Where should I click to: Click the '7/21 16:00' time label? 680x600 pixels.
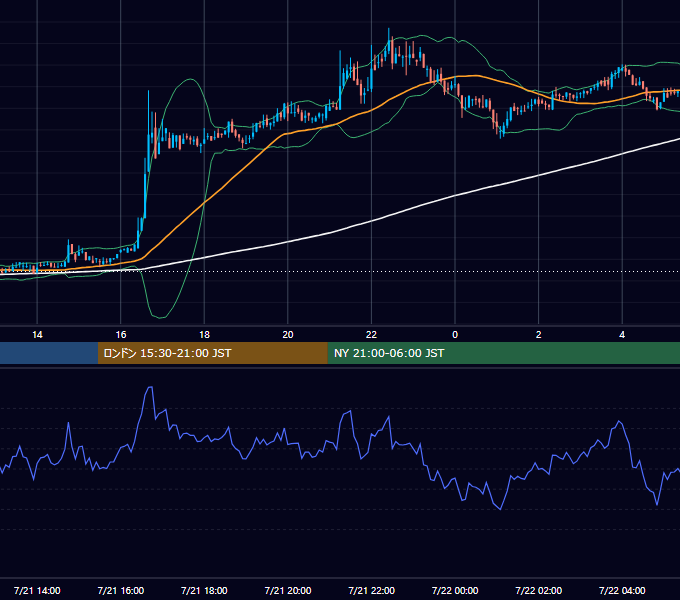[x=121, y=590]
